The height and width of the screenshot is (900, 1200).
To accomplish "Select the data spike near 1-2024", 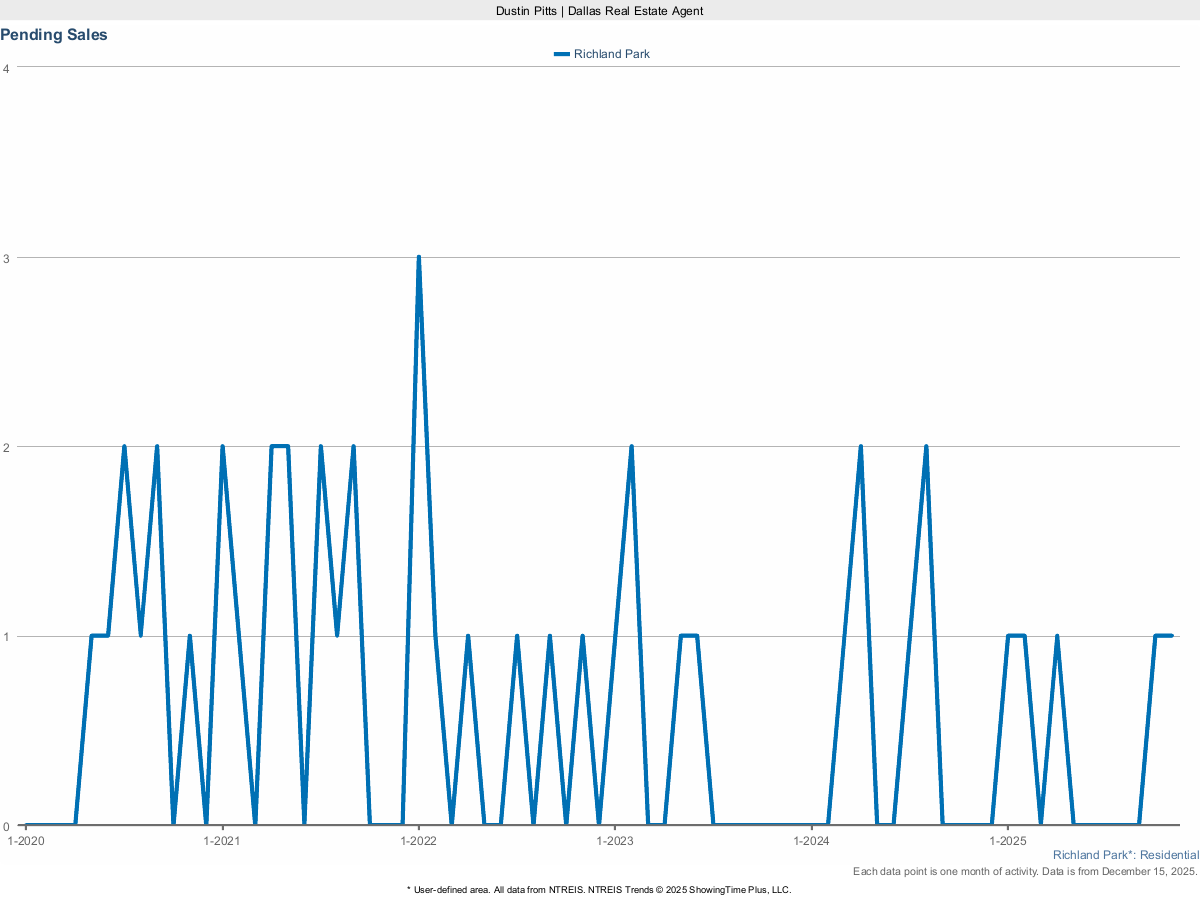I will (x=861, y=444).
